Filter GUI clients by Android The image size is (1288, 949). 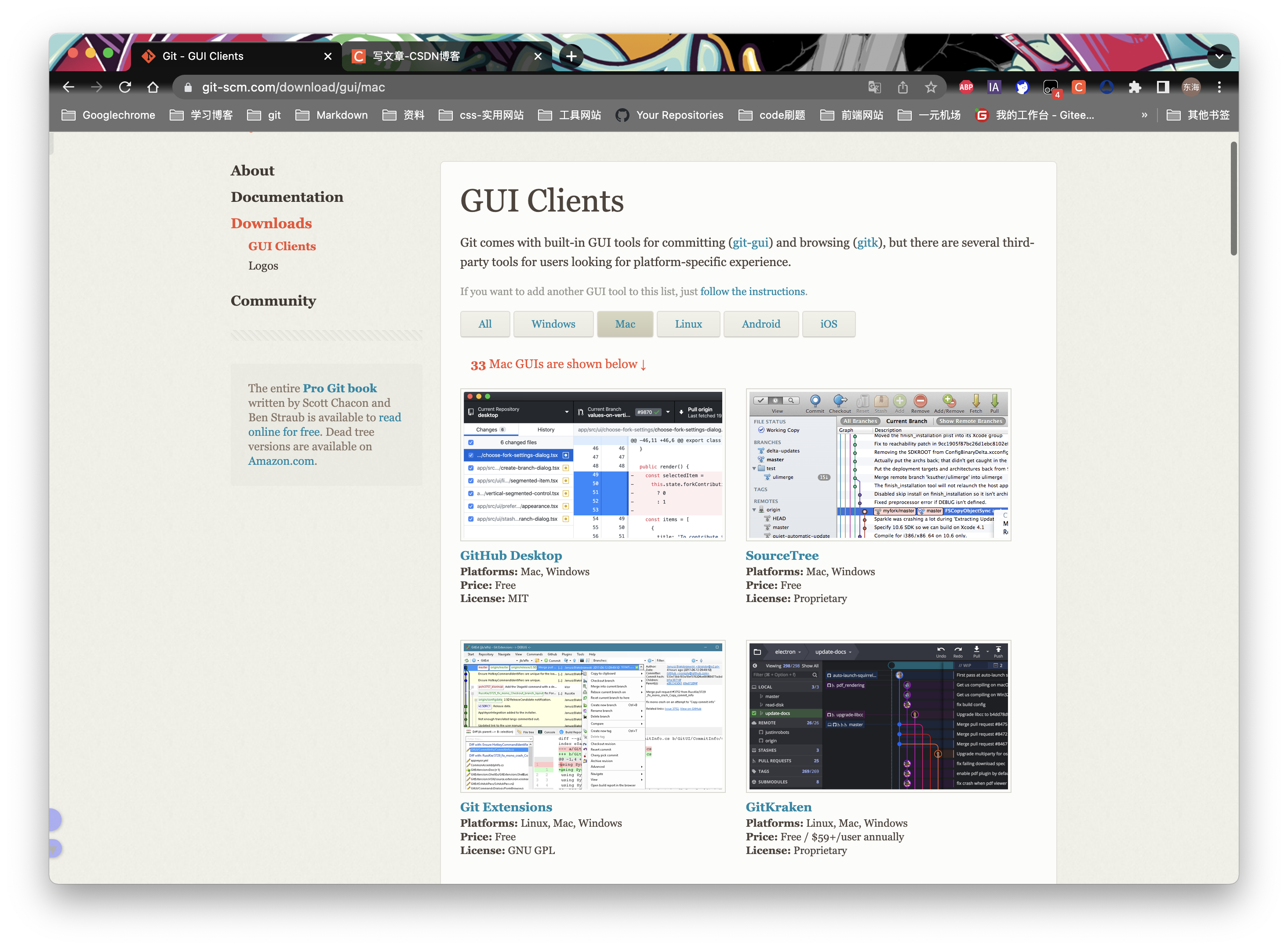[761, 324]
